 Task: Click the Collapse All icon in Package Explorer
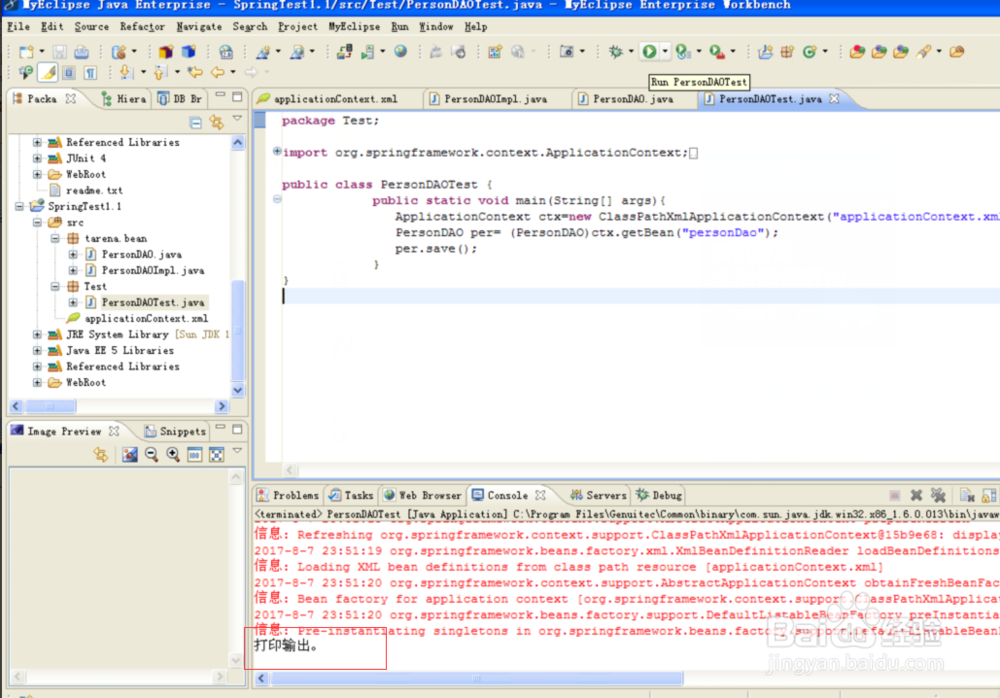point(195,121)
